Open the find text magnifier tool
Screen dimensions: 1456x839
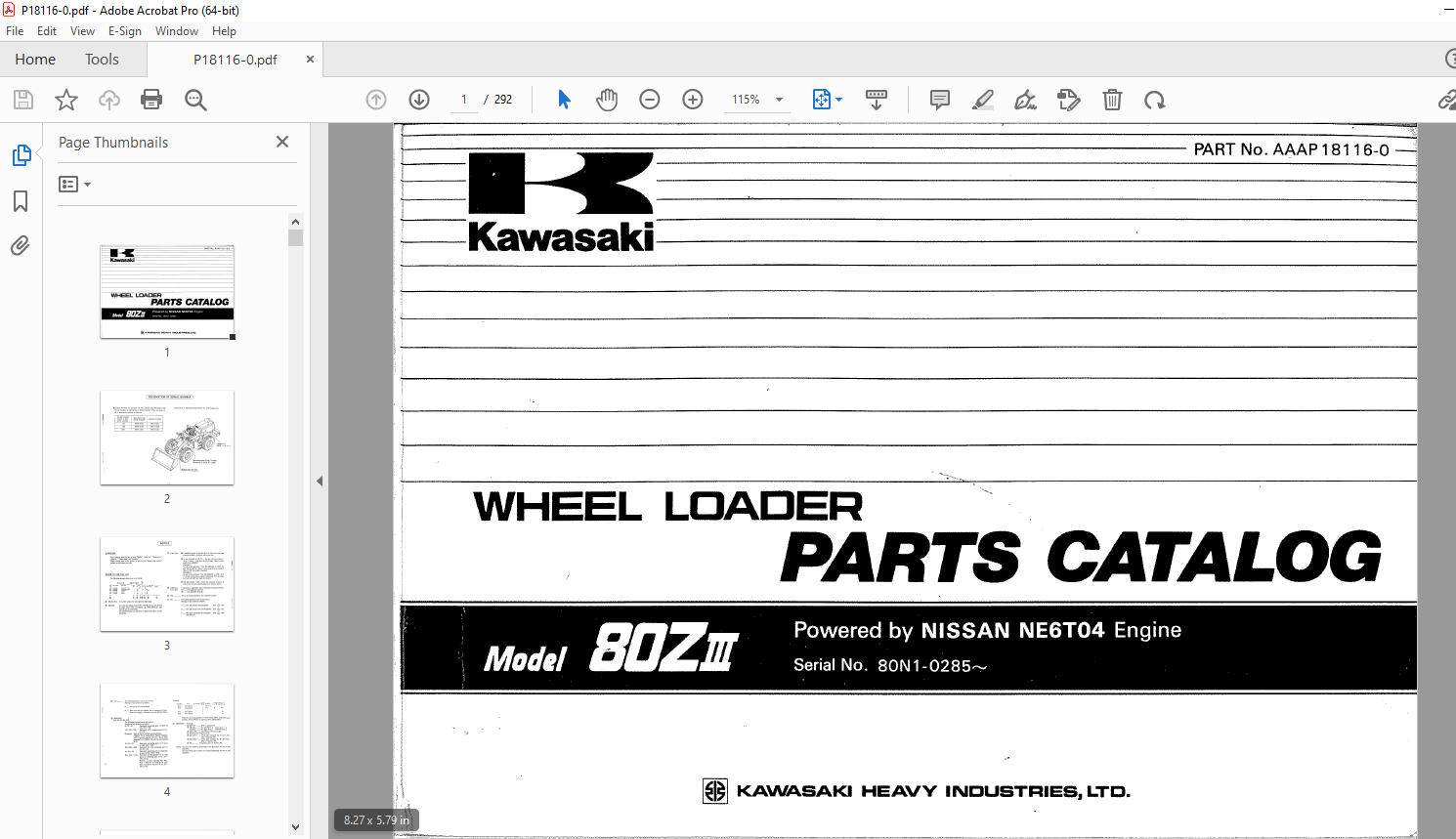[x=195, y=100]
